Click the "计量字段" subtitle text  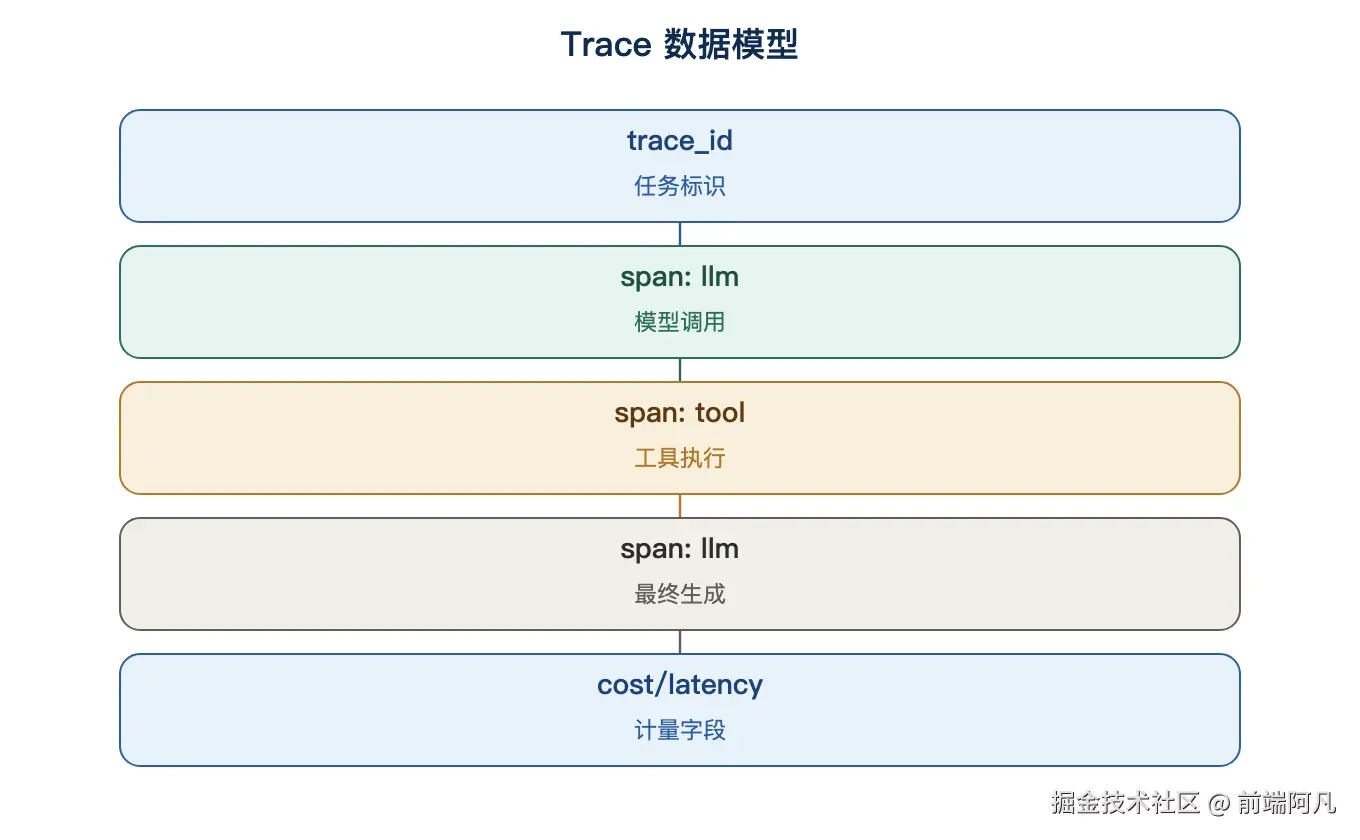tap(680, 730)
